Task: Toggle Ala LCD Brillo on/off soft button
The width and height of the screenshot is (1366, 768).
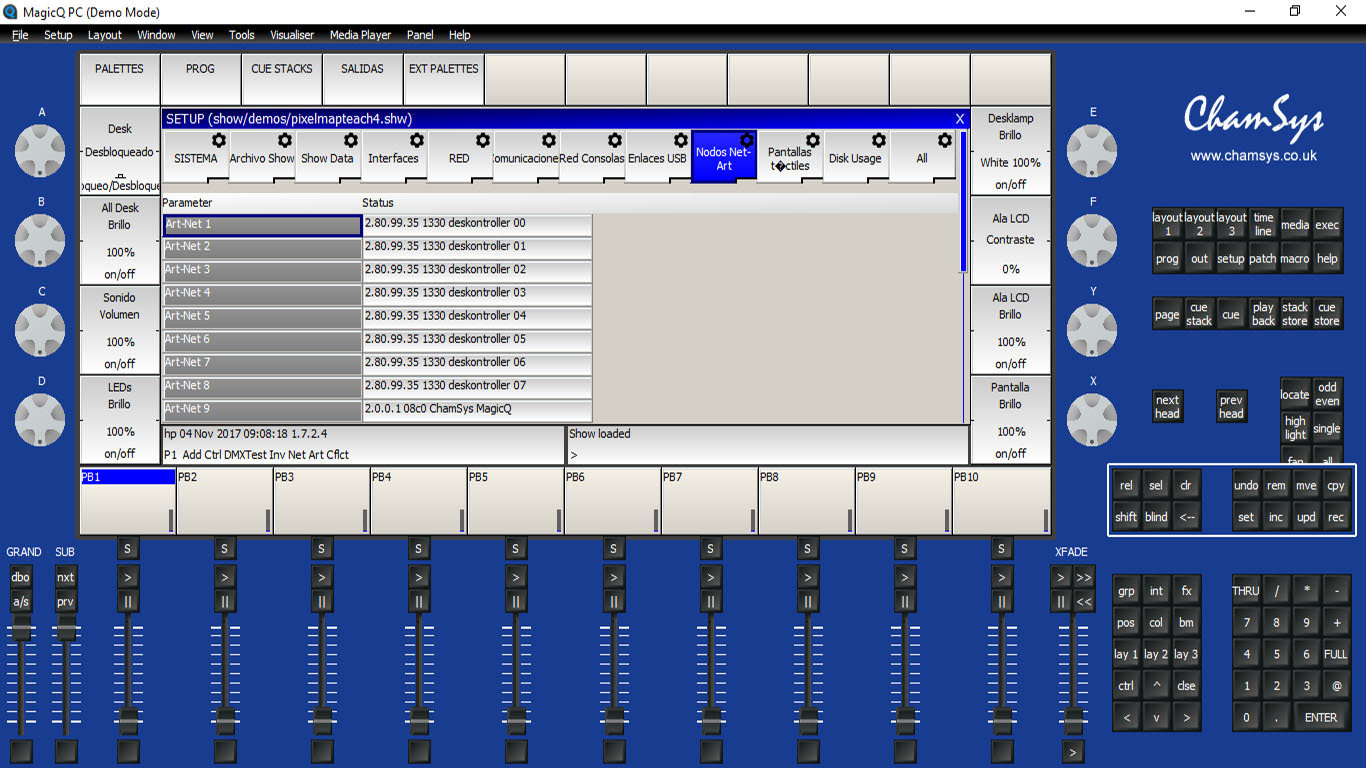Action: [1010, 364]
